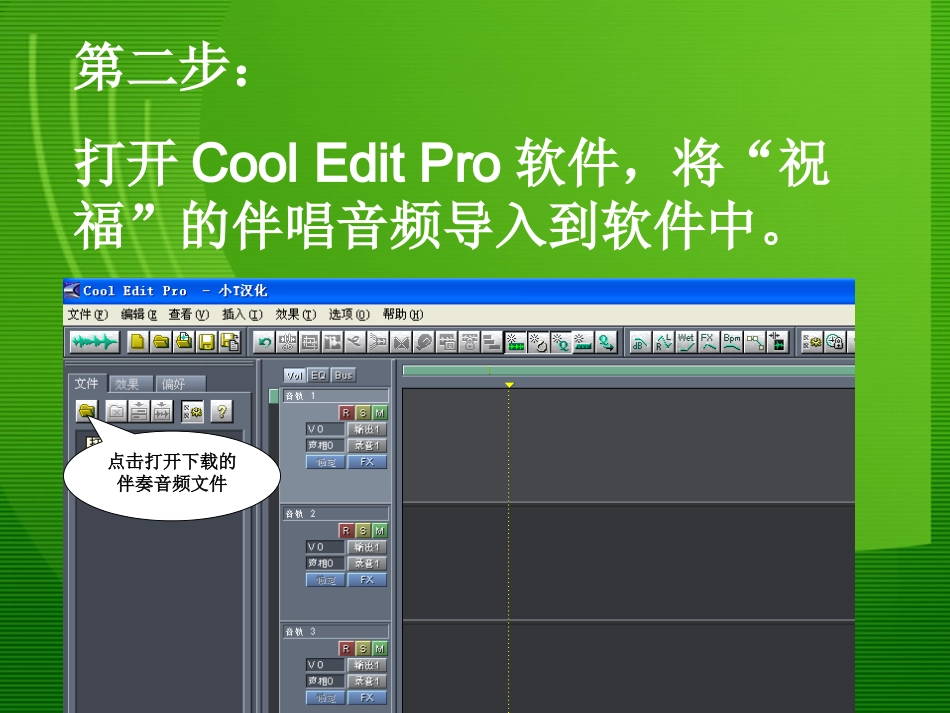The width and height of the screenshot is (950, 713).
Task: Open the 插入(I) menu
Action: pos(242,314)
